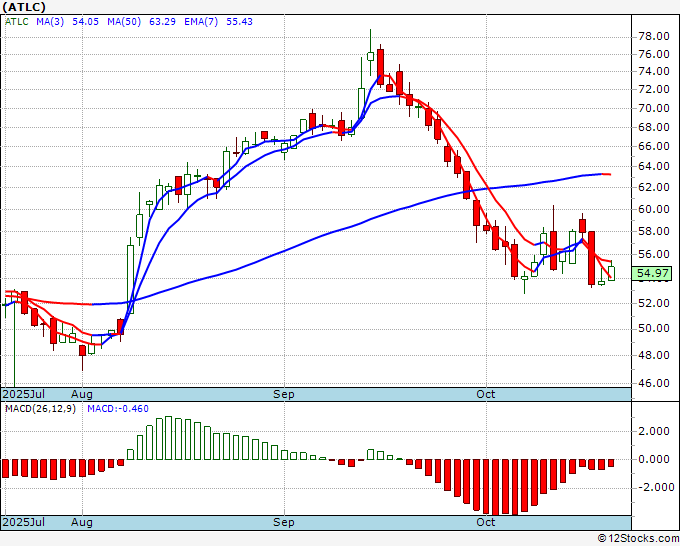Click the MA(50) indicator label
This screenshot has width=680, height=546.
click(124, 22)
